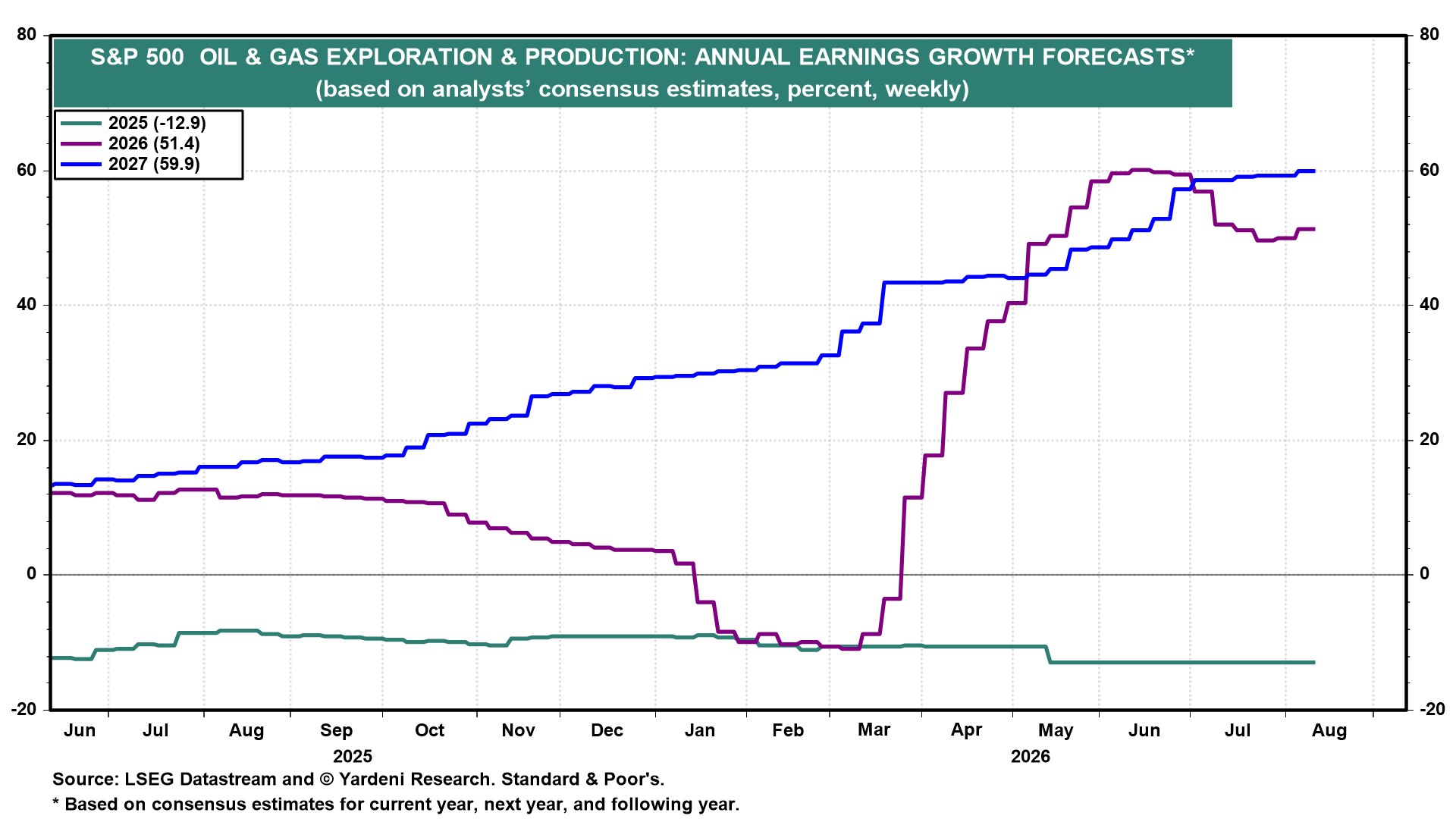Screen dimensions: 1456x819
Task: Select the Aug 2026 month label on the x-axis
Action: click(1329, 731)
